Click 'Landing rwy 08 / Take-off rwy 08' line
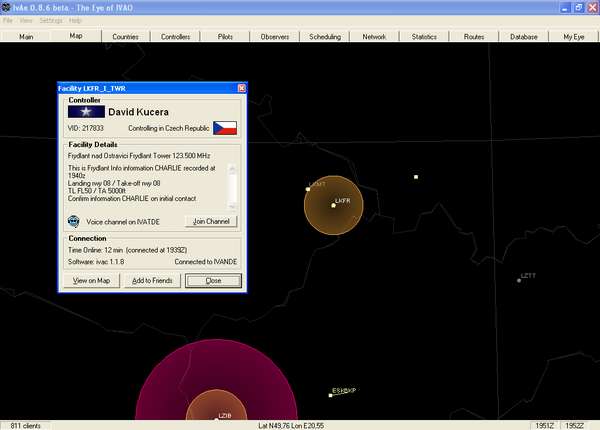 pyautogui.click(x=114, y=183)
